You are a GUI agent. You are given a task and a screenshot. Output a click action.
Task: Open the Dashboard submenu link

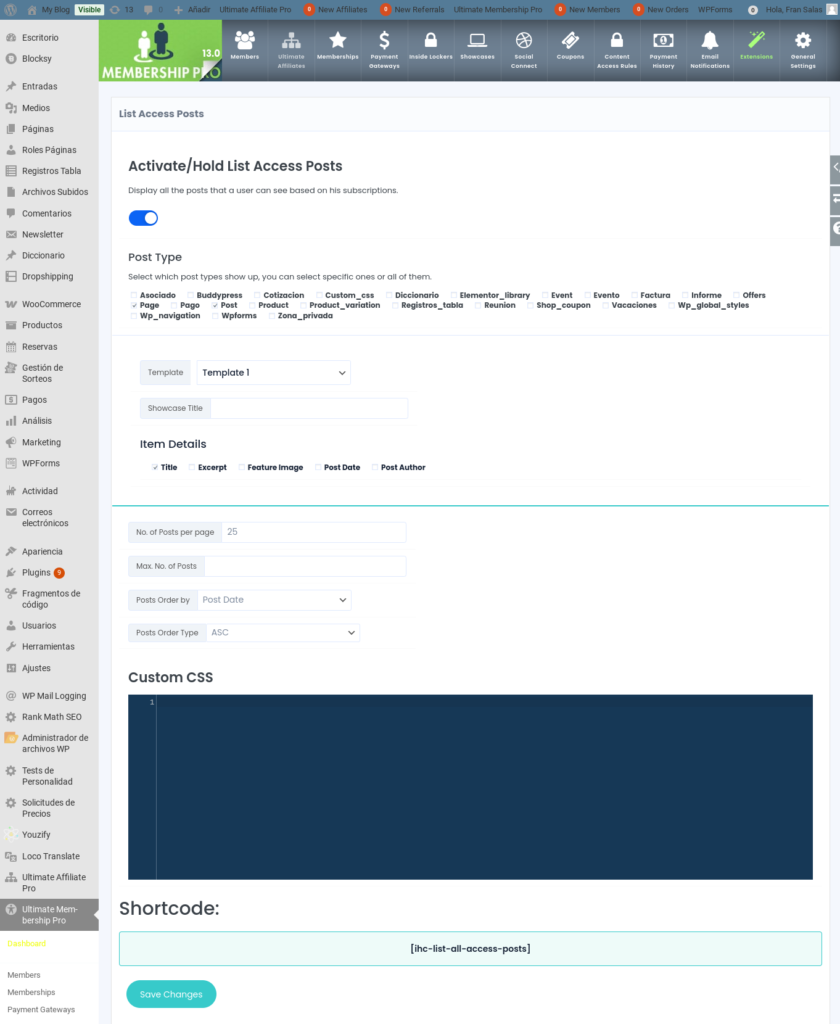[27, 944]
